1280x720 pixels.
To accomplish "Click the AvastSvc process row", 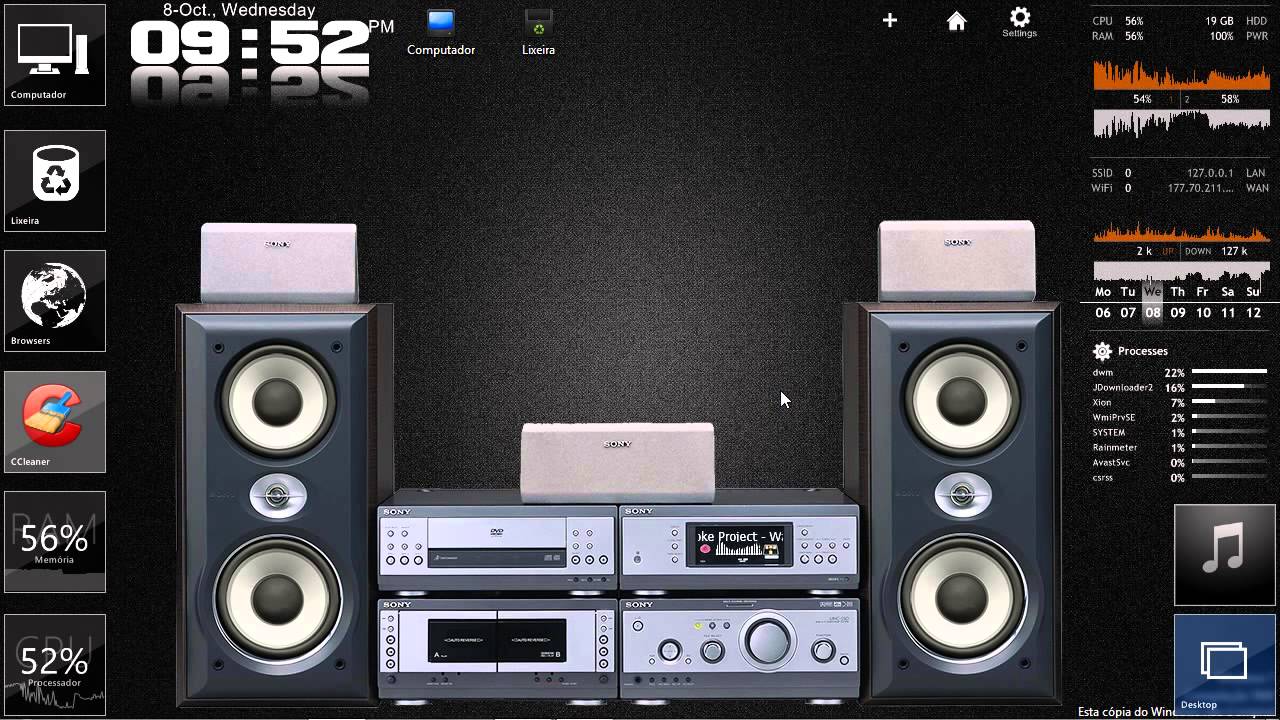I will (1180, 462).
